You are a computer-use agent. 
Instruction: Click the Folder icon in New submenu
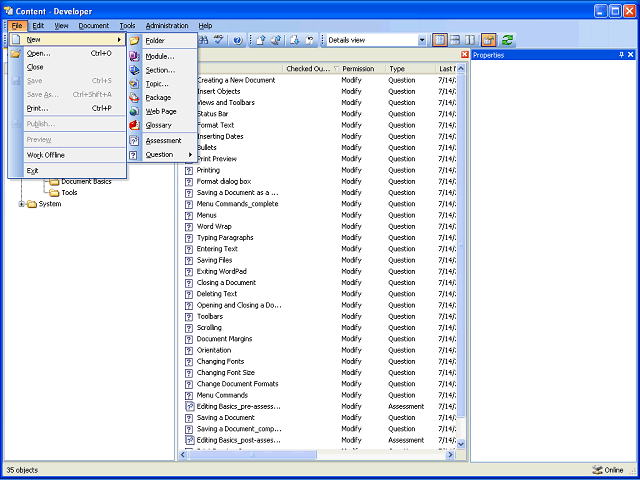pyautogui.click(x=134, y=41)
